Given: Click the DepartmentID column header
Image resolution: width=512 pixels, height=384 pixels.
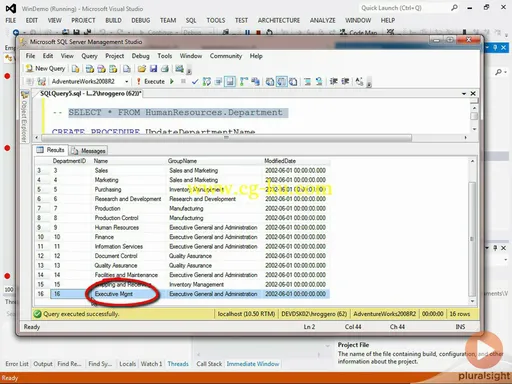Looking at the screenshot, I should [69, 161].
